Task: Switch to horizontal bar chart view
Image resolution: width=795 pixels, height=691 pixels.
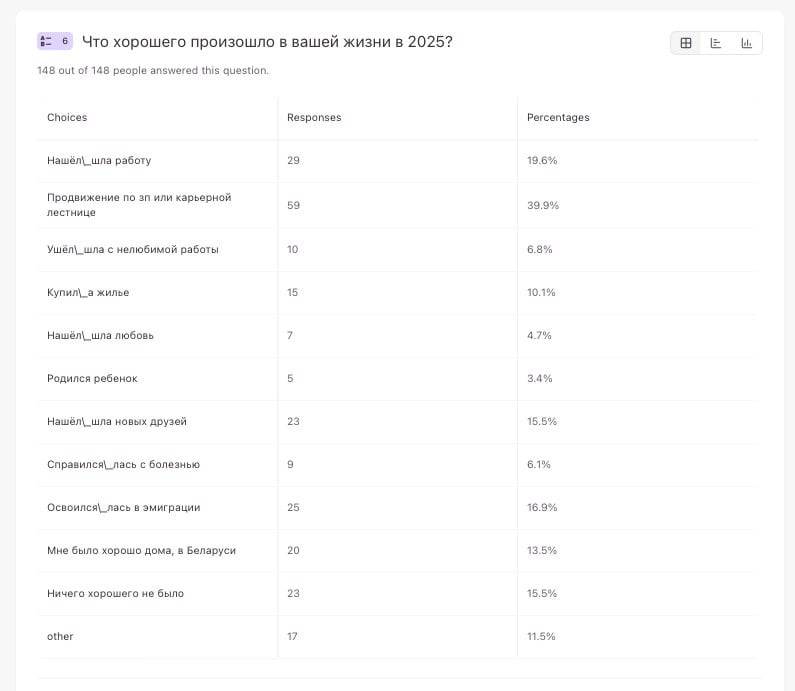Action: coord(716,43)
